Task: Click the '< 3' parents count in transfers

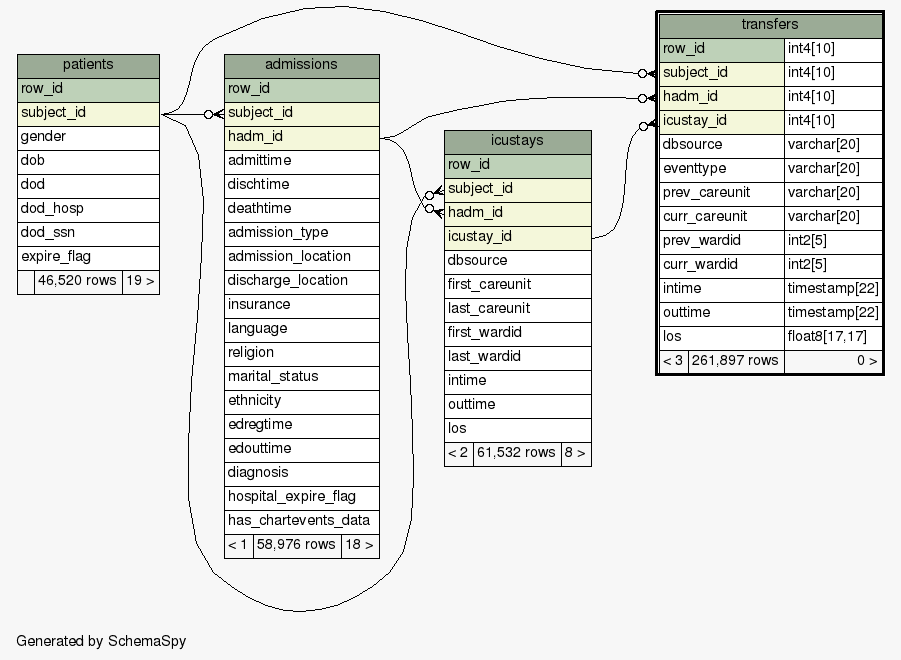Action: coord(673,361)
